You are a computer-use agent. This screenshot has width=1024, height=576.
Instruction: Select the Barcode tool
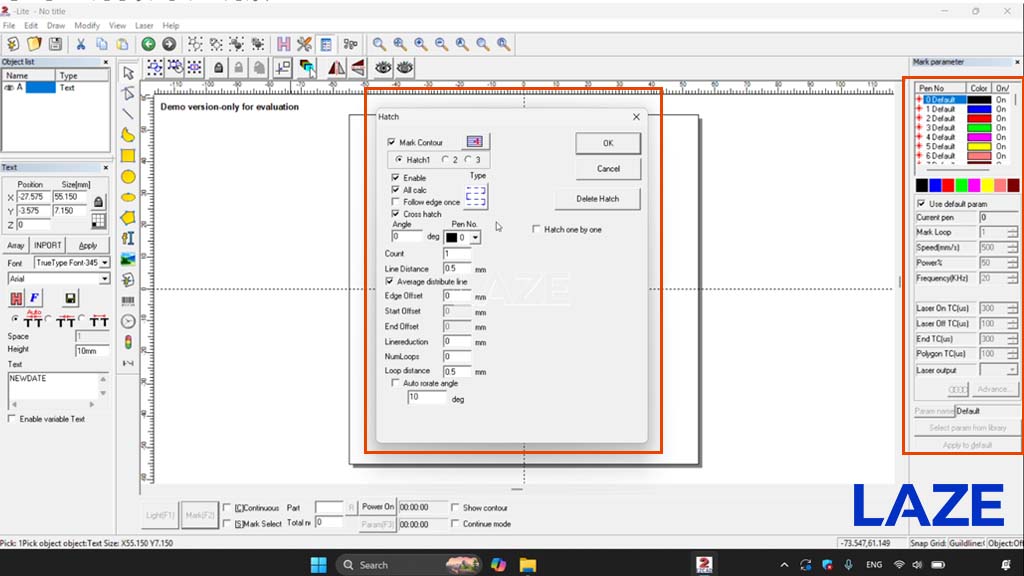[128, 301]
